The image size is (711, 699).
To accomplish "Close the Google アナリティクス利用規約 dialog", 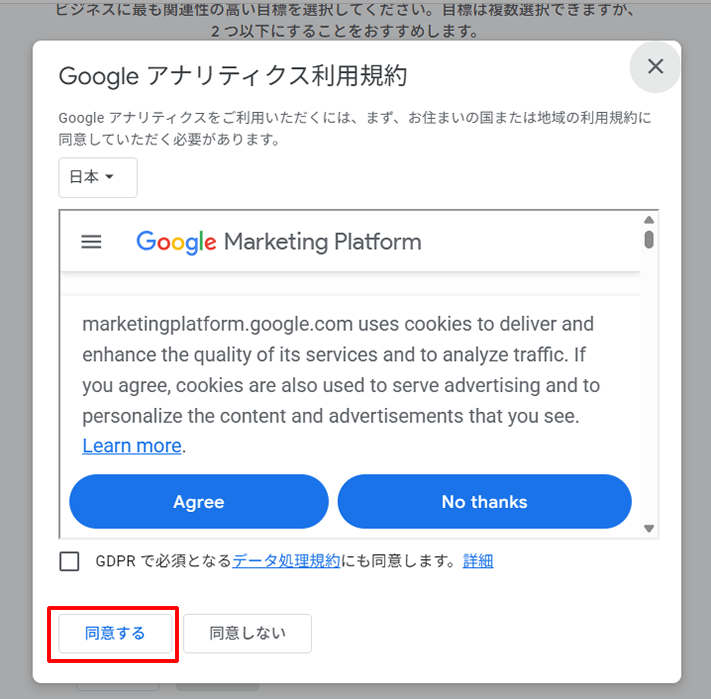I will click(x=655, y=67).
